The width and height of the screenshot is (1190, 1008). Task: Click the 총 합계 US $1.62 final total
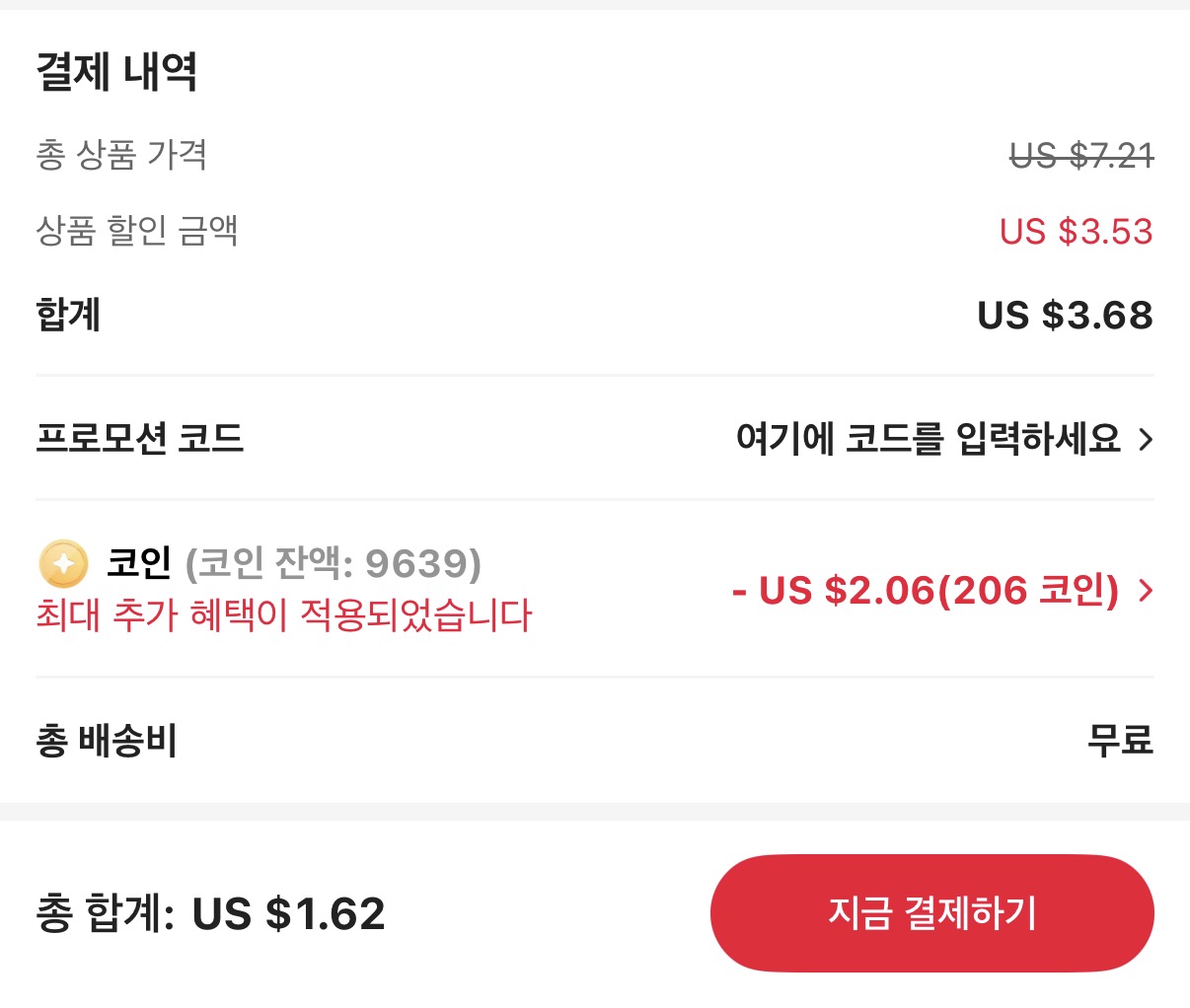[x=212, y=913]
